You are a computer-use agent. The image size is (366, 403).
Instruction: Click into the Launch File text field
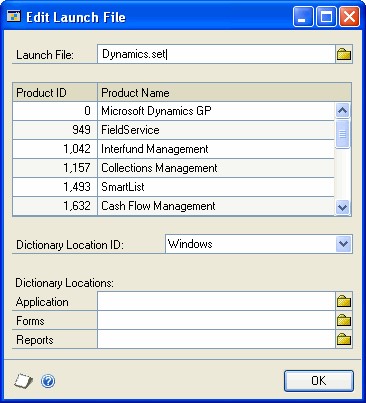(x=216, y=54)
